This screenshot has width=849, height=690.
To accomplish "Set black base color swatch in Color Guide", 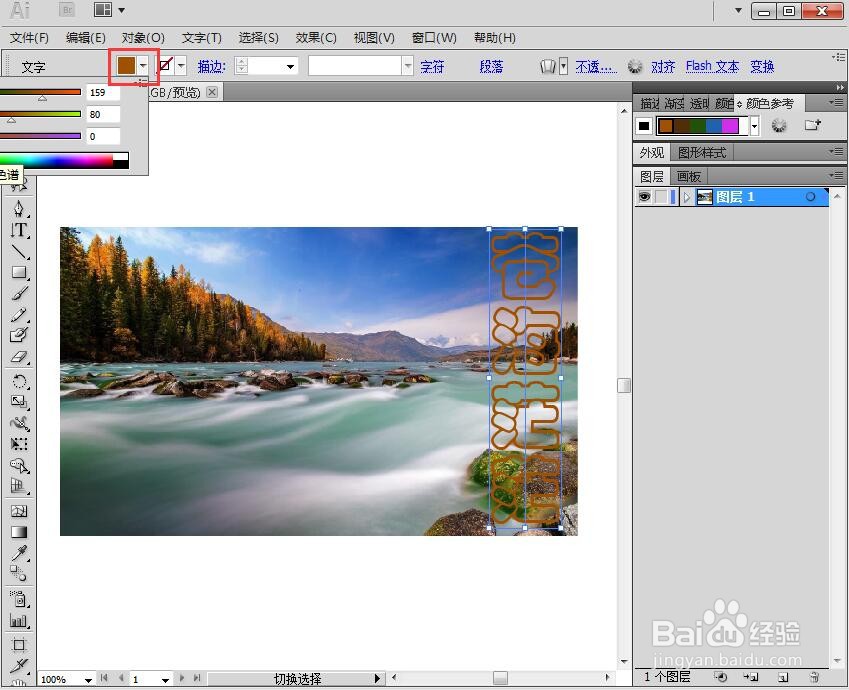I will coord(644,126).
